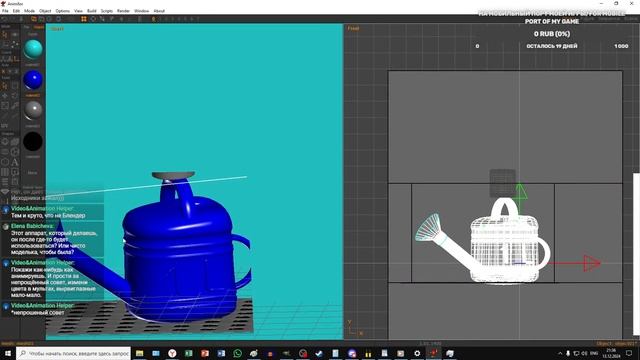Select the Move tool in the left toolbar
Image resolution: width=640 pixels, height=360 pixels.
(x=4, y=96)
